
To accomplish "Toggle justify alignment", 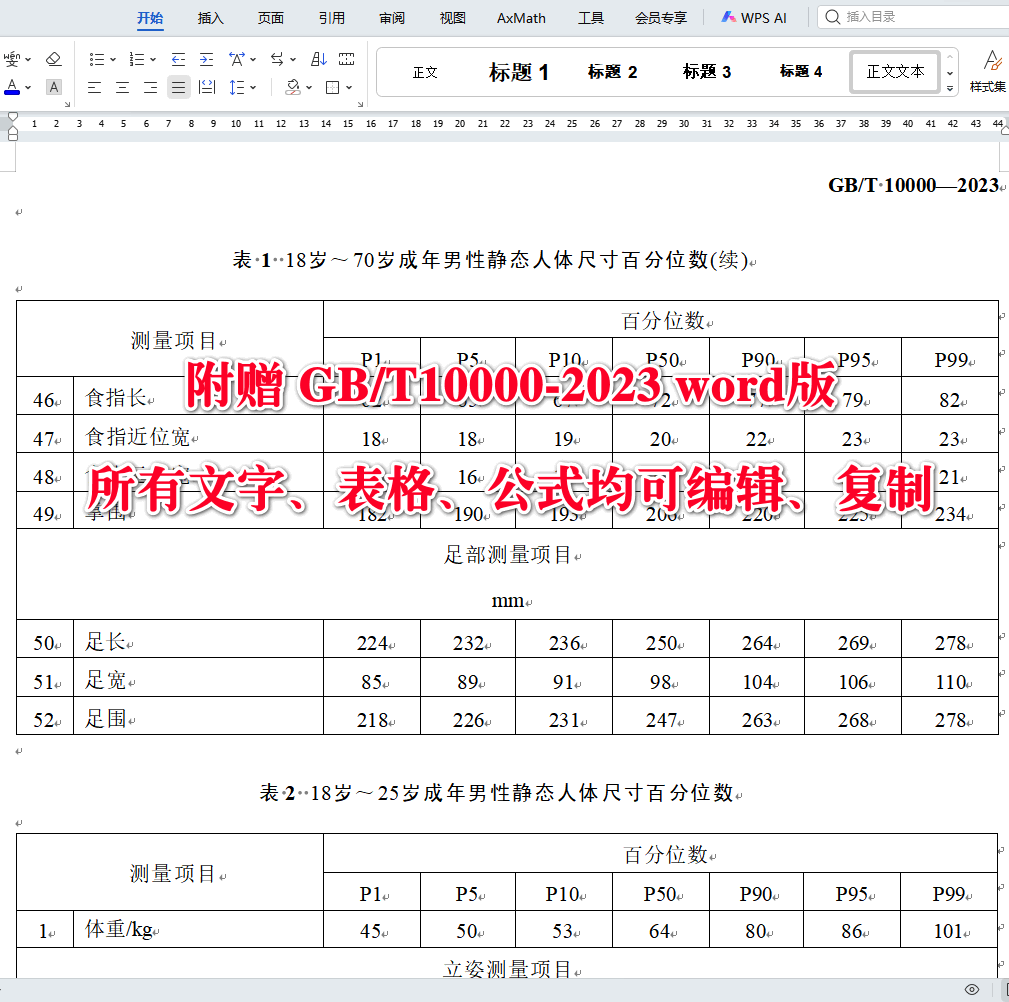I will [178, 88].
